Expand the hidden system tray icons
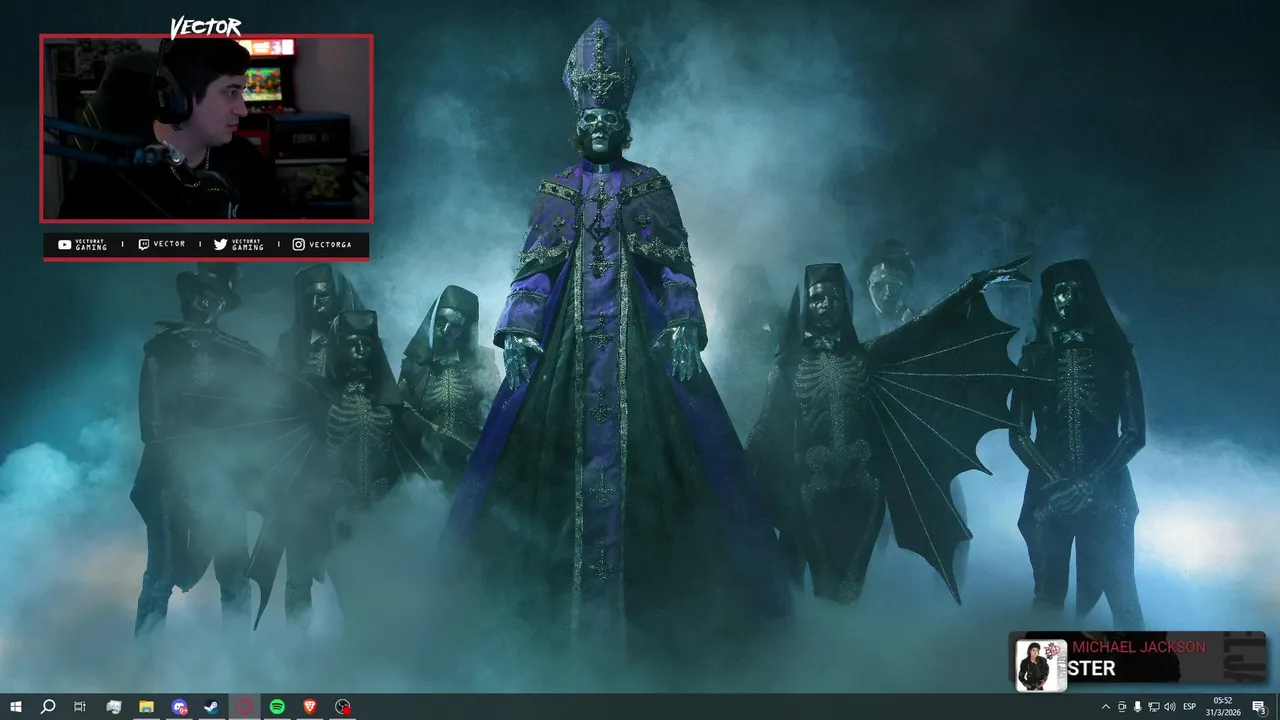Viewport: 1280px width, 720px height. pyautogui.click(x=1105, y=707)
